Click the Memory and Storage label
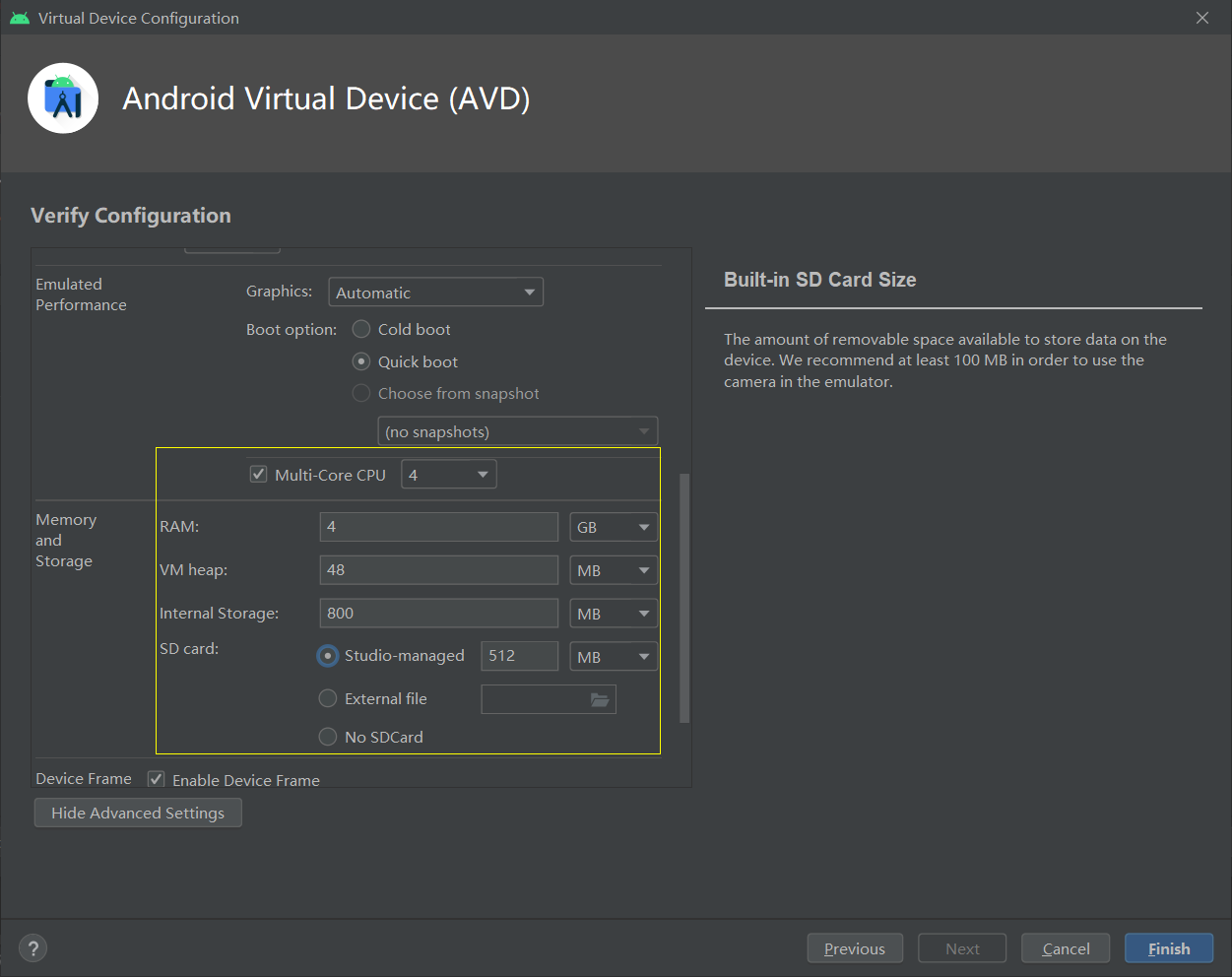Image resolution: width=1232 pixels, height=977 pixels. (x=66, y=540)
